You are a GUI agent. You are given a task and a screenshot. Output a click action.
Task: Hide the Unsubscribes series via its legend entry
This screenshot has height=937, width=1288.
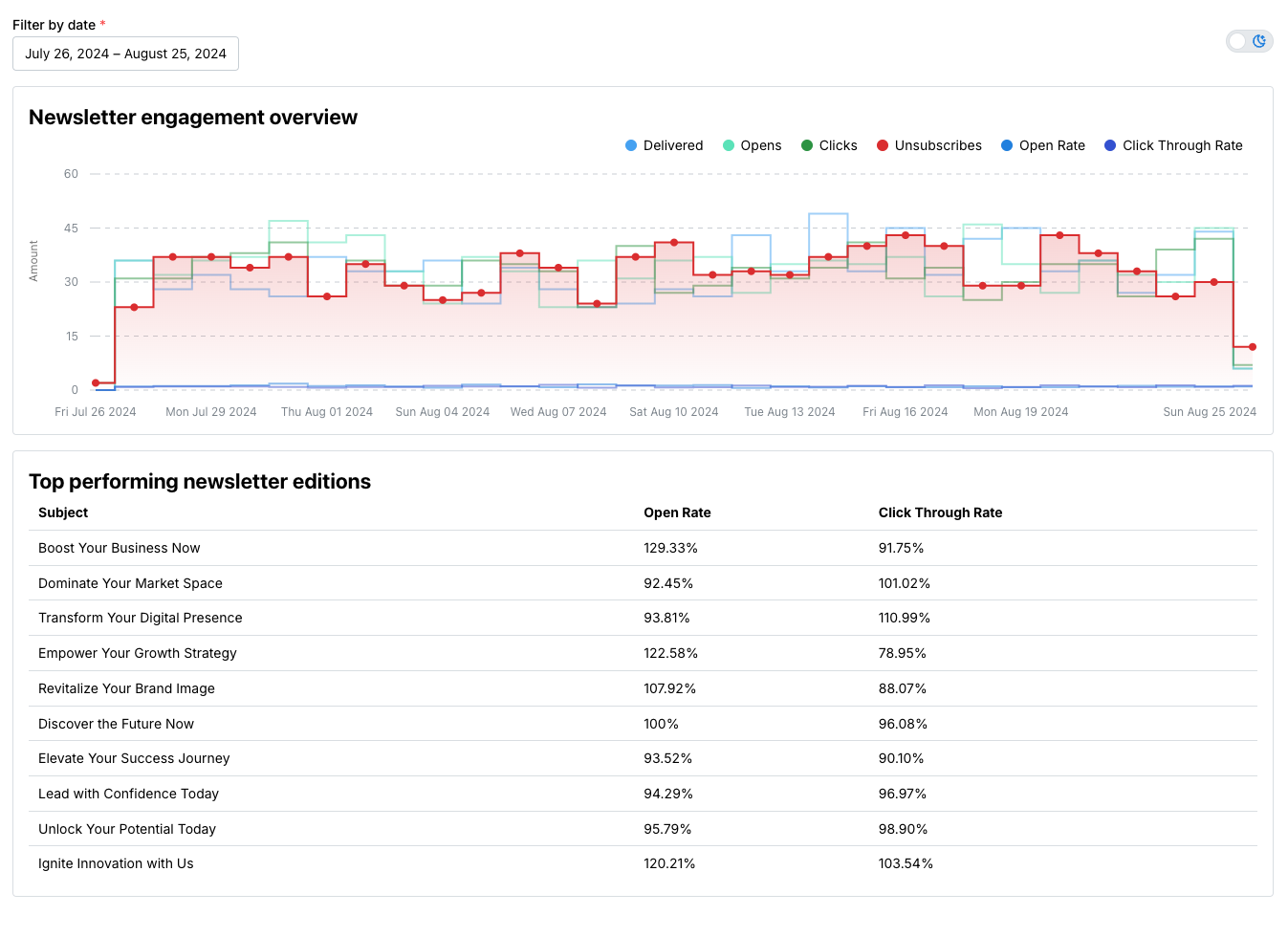[928, 145]
